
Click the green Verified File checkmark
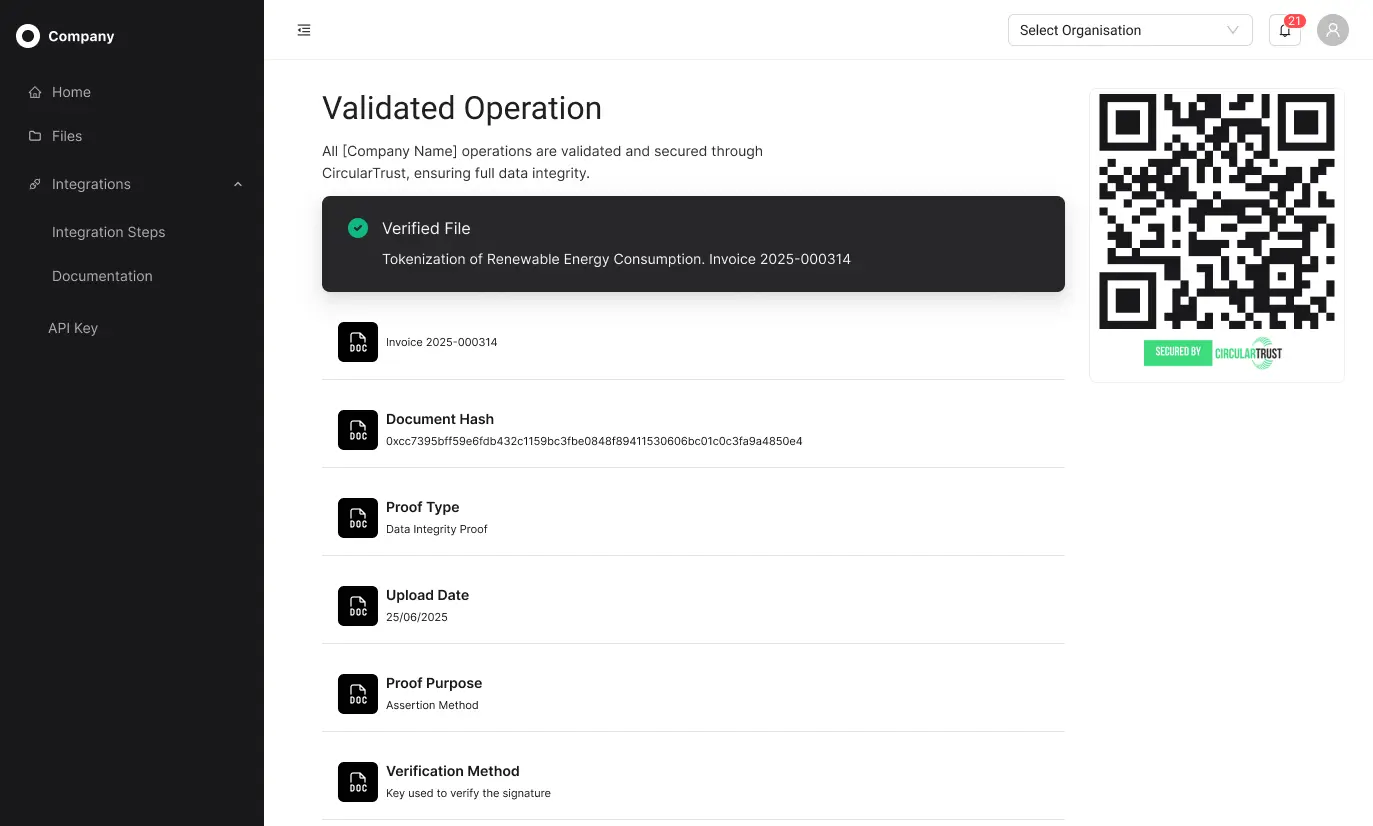coord(357,228)
